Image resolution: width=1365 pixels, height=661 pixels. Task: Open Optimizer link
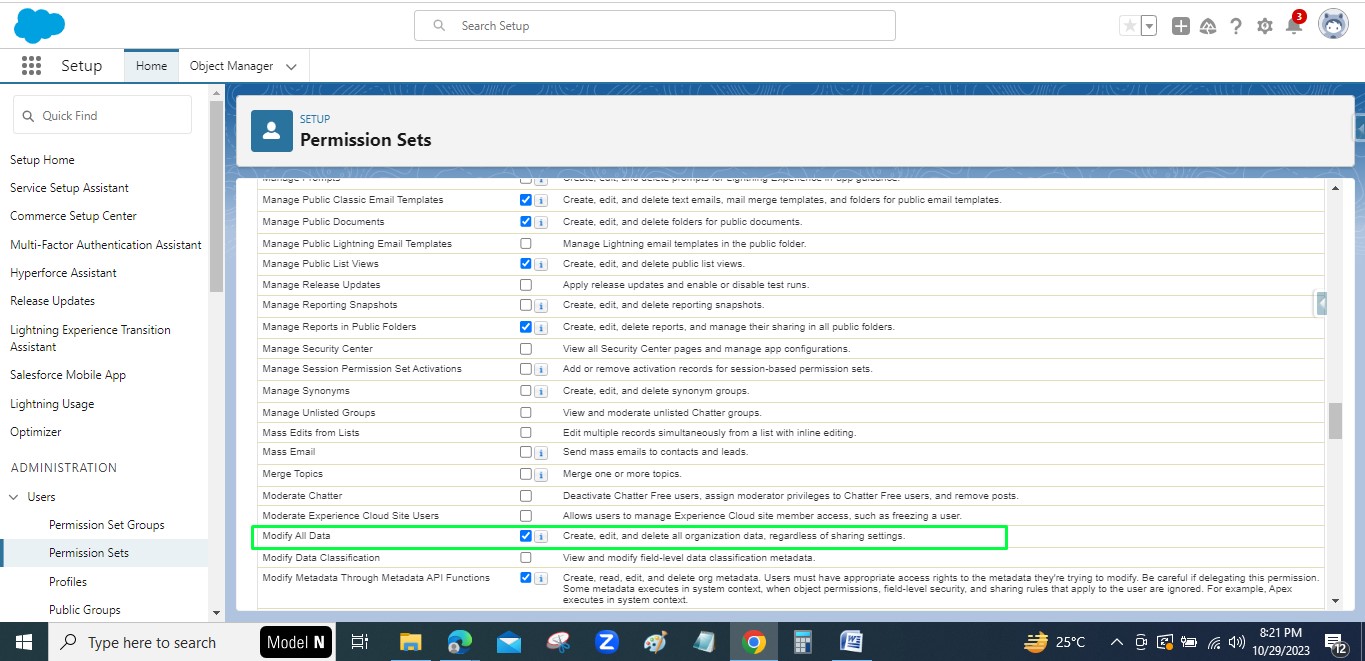(x=36, y=432)
